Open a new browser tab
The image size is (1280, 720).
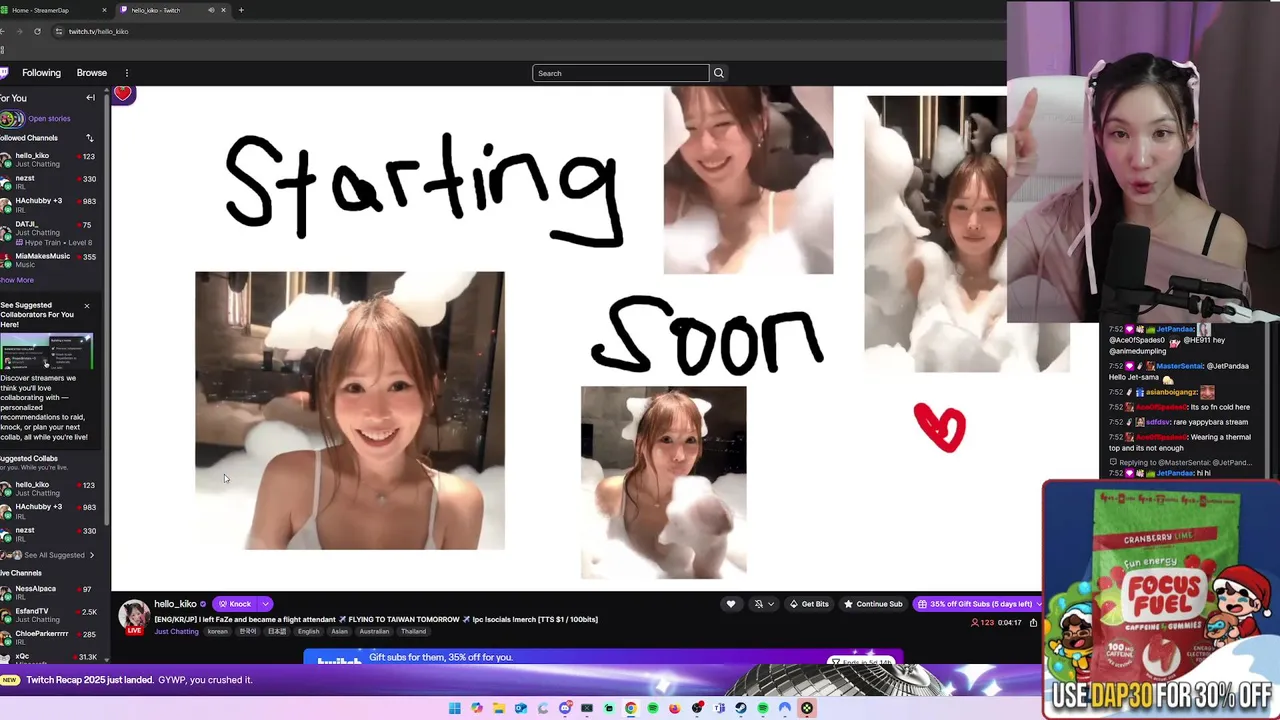click(241, 10)
